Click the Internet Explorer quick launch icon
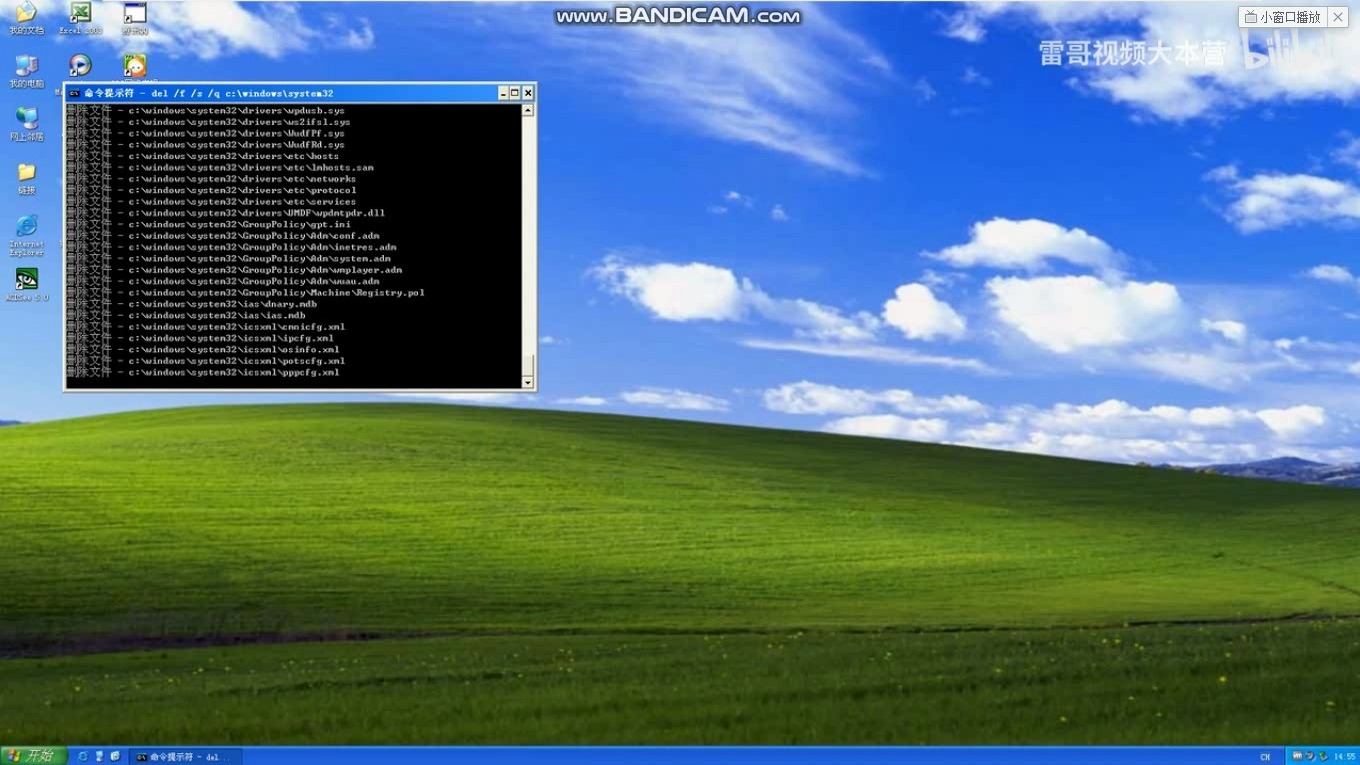 tap(83, 756)
